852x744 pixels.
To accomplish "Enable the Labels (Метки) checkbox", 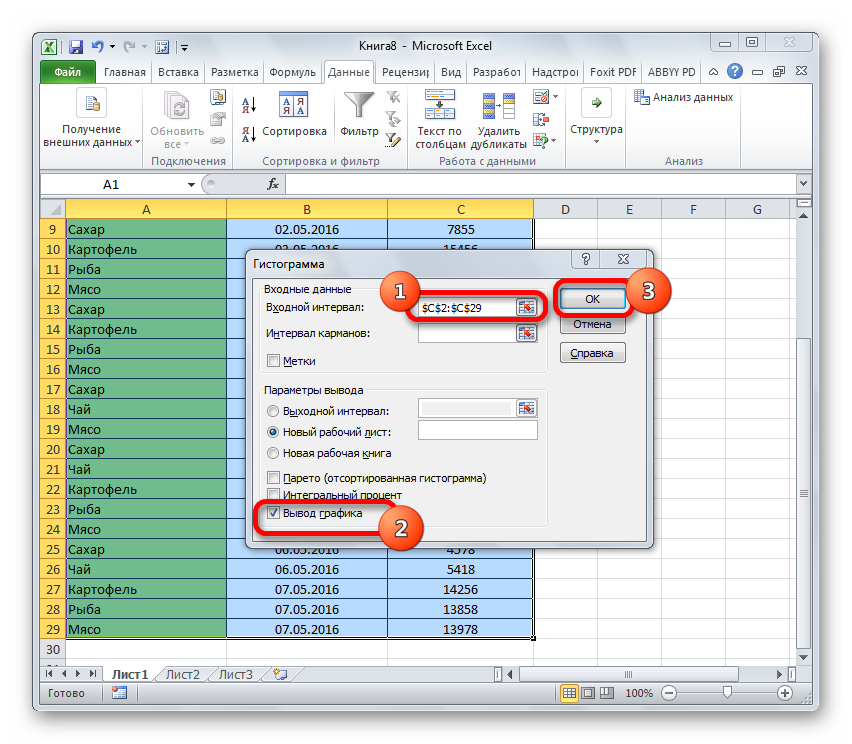I will pos(274,361).
